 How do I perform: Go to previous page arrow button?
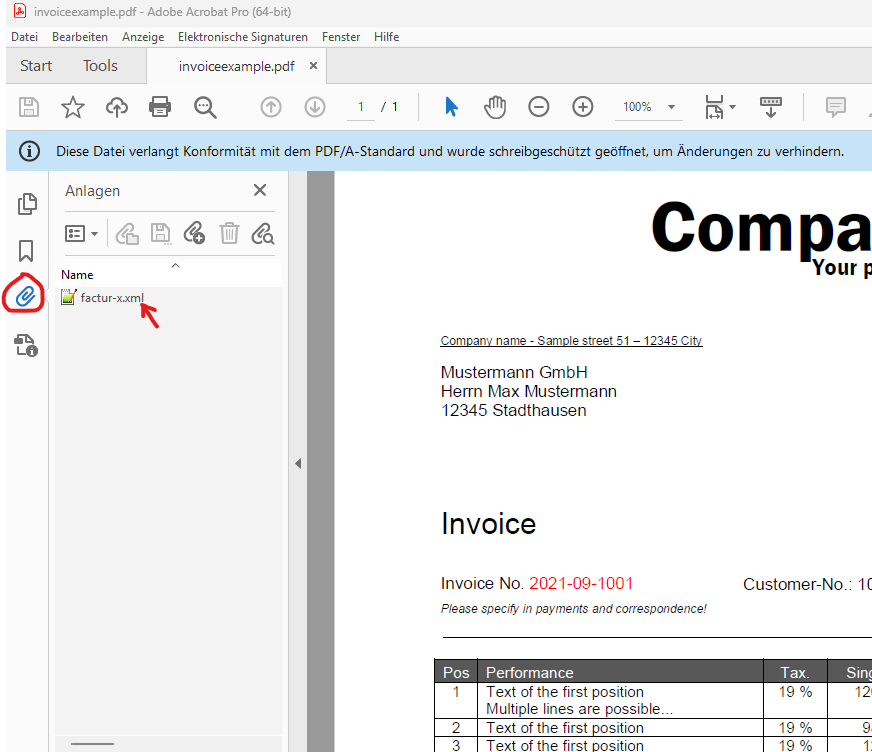coord(271,107)
